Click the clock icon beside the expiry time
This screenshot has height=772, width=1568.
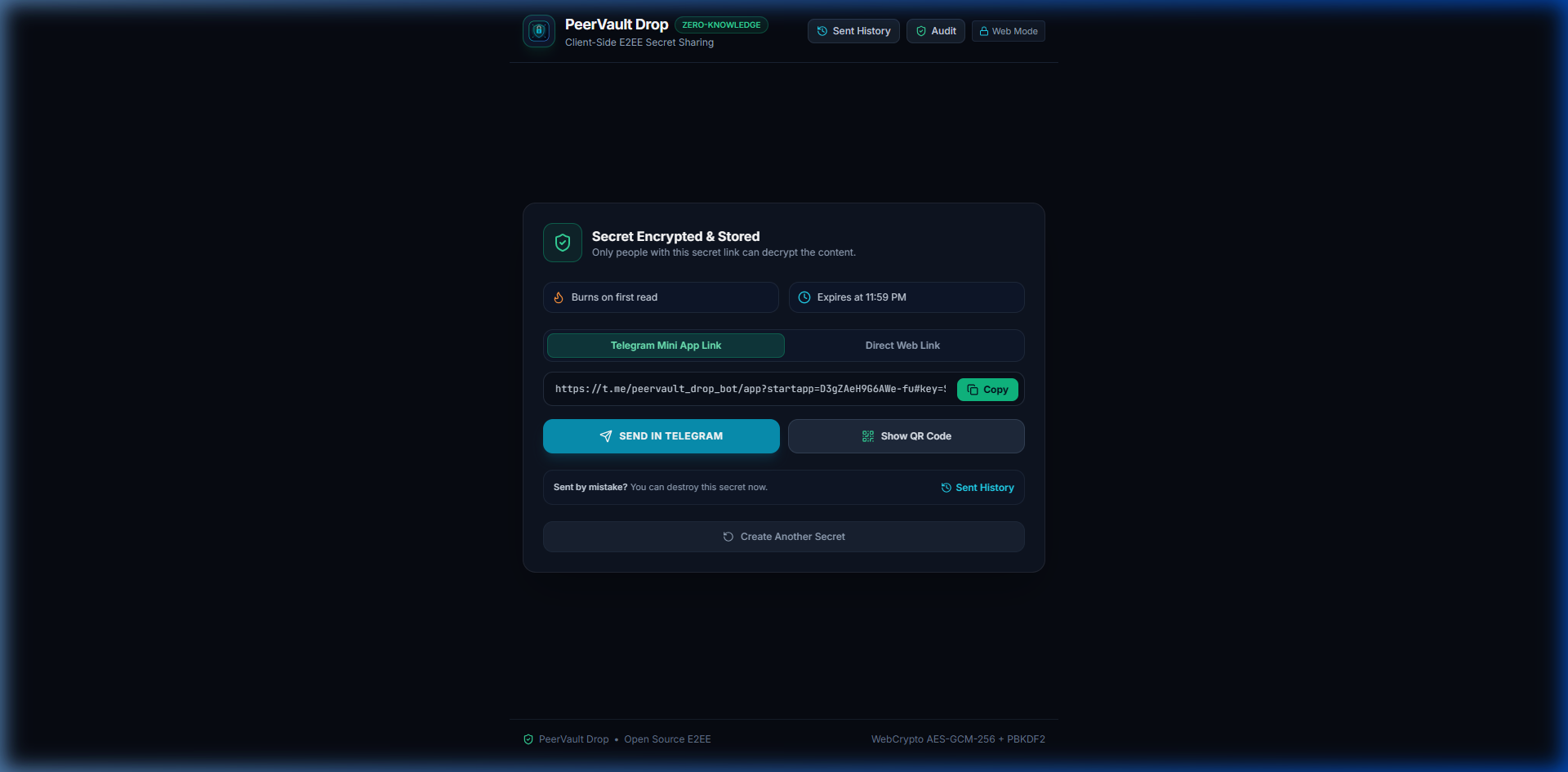tap(804, 297)
